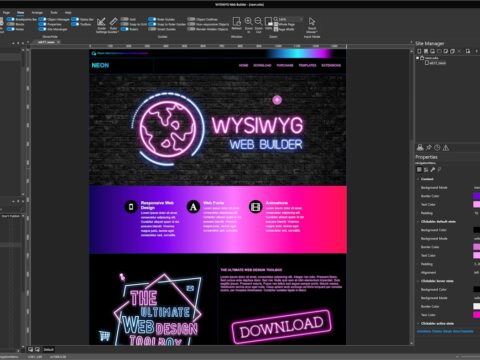Click the neon DOWNLOAD button on the page

[282, 327]
